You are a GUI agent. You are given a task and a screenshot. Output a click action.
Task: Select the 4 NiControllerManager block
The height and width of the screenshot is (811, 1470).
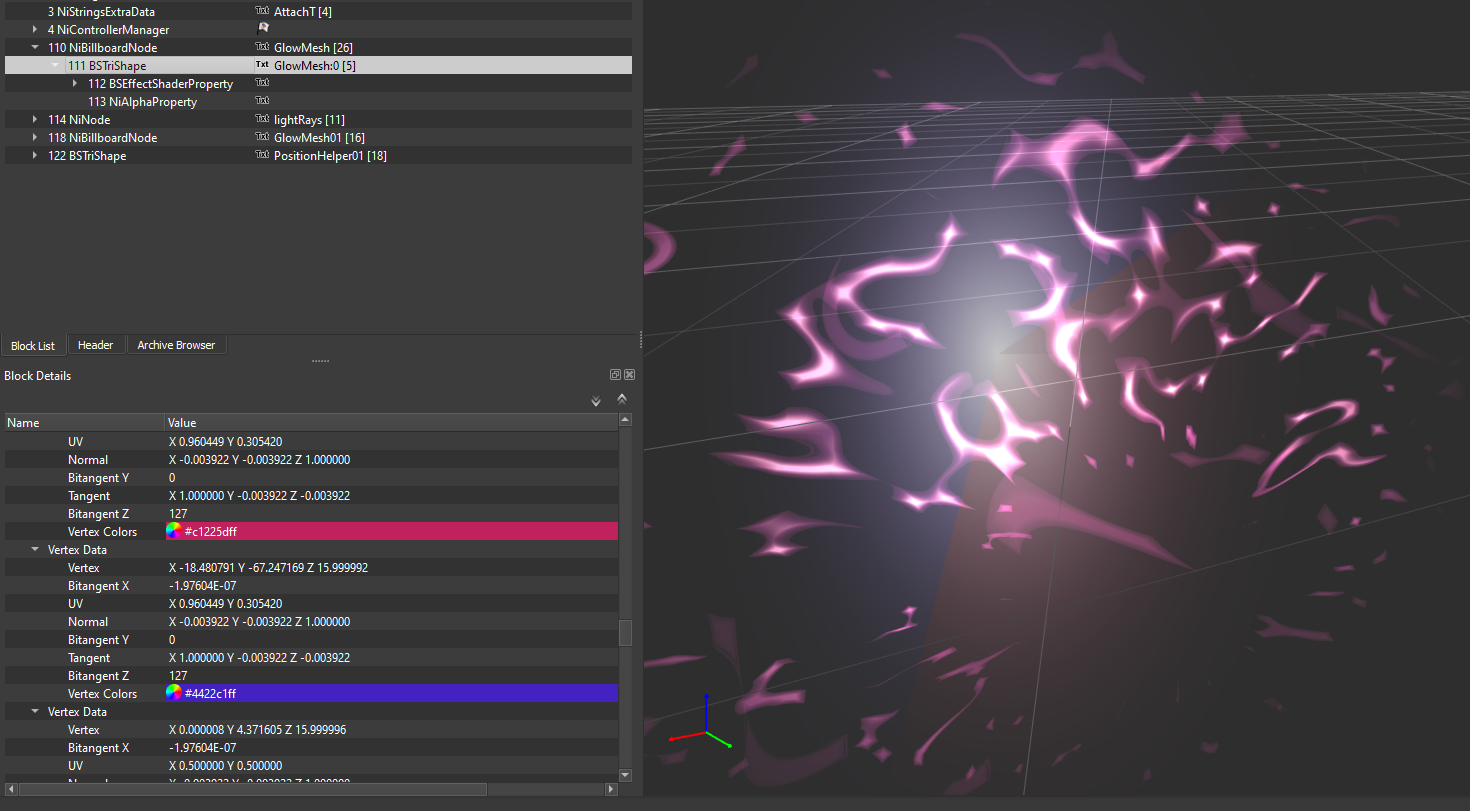click(x=109, y=29)
